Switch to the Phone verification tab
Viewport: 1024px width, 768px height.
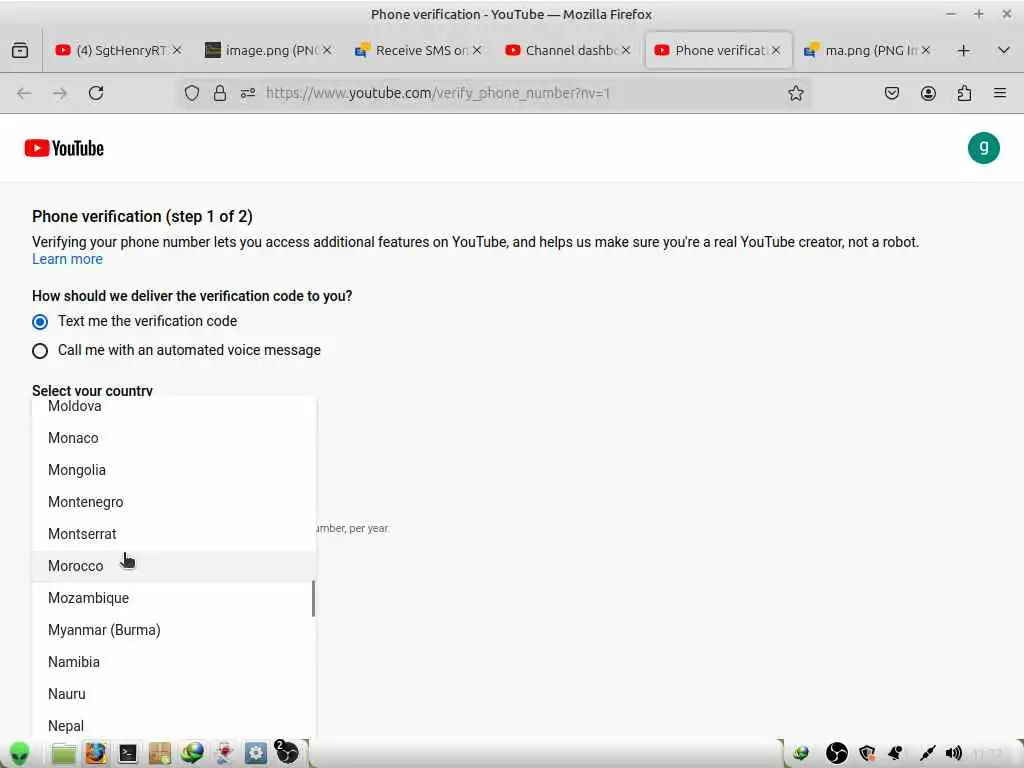(x=717, y=50)
